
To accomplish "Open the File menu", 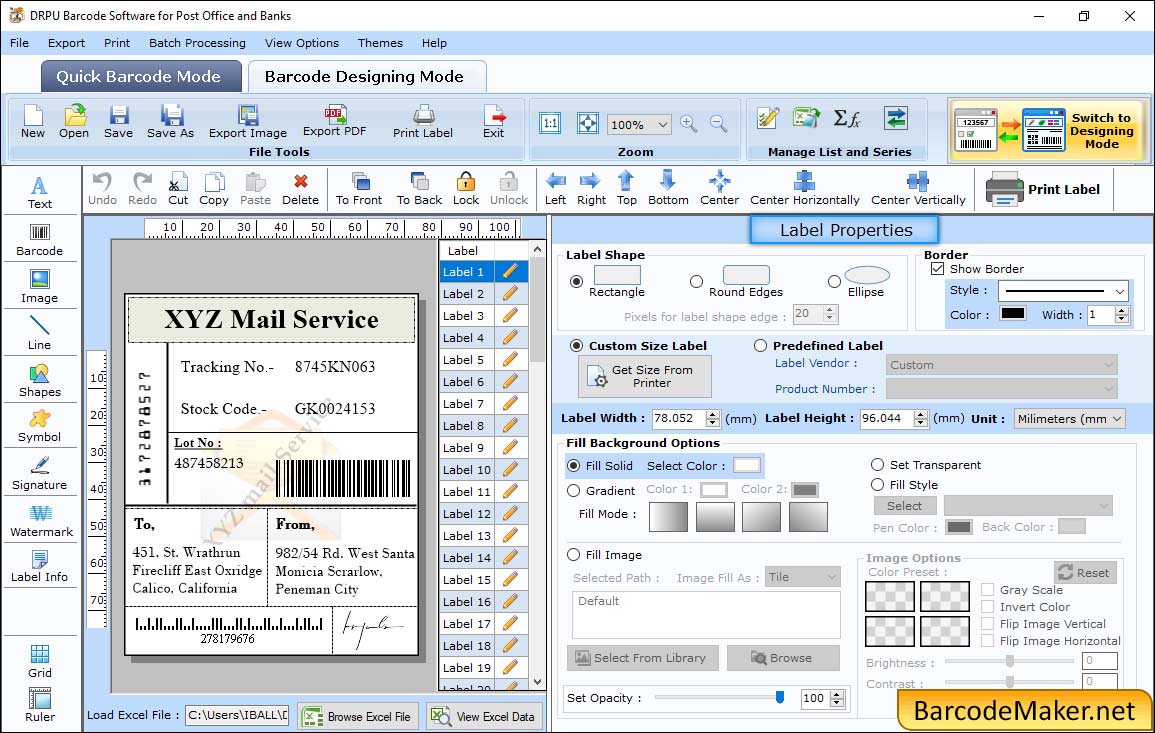I will [x=20, y=43].
